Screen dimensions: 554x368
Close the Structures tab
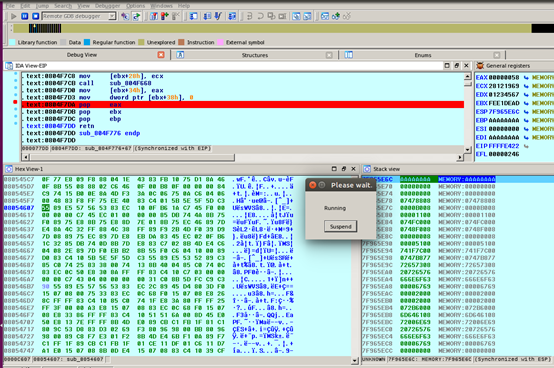pos(329,55)
